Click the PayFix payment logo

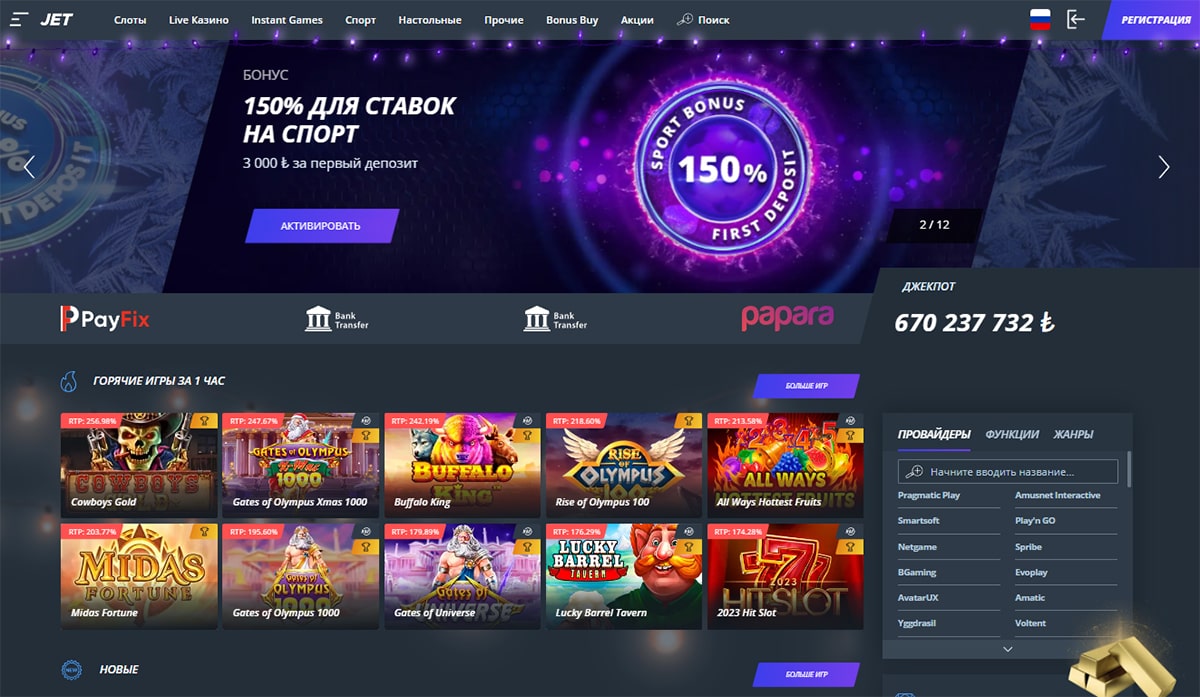pos(104,319)
